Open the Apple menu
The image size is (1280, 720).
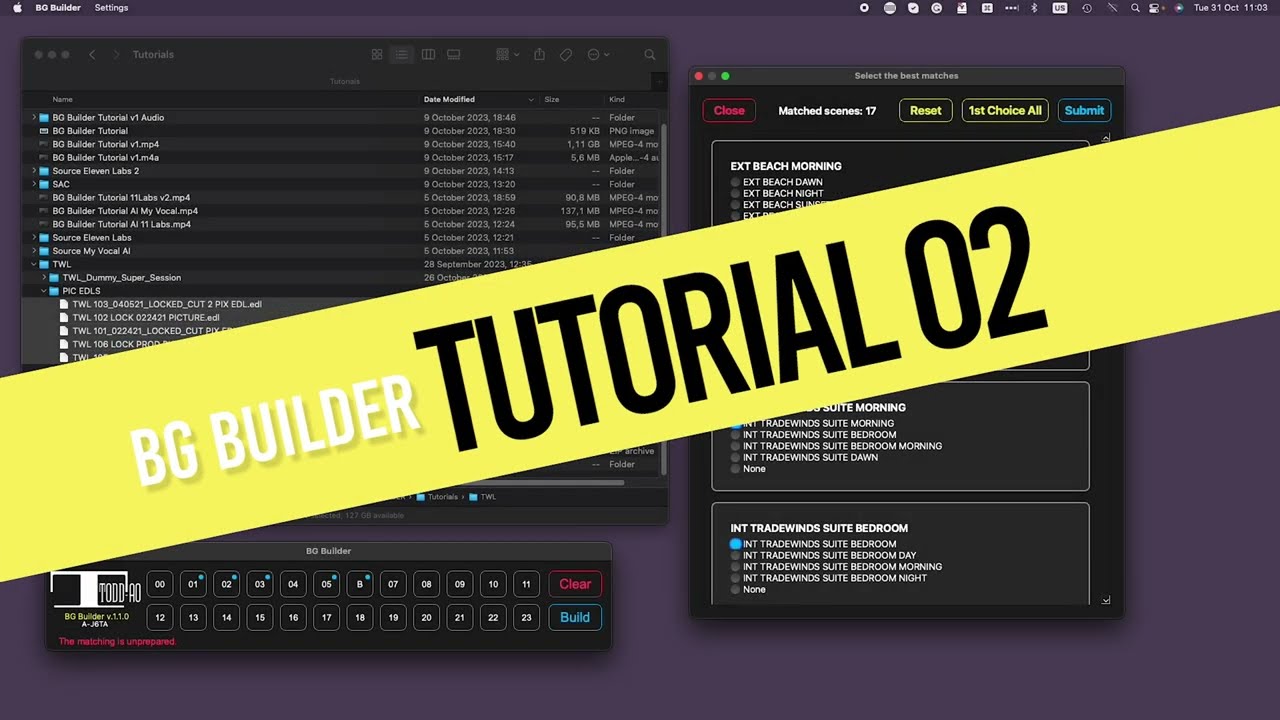(17, 8)
